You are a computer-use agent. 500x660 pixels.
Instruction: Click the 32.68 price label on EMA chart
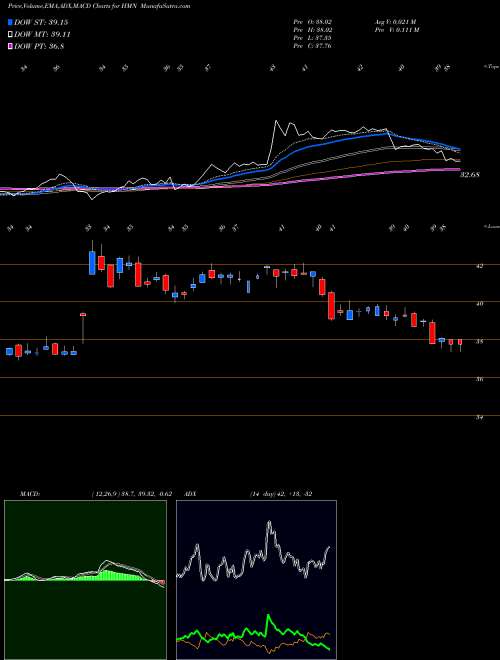tap(470, 175)
